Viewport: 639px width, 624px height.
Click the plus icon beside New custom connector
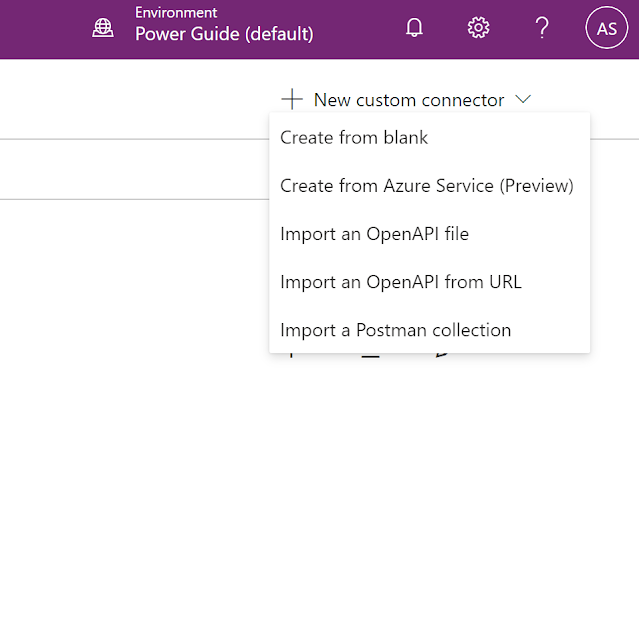[x=291, y=99]
